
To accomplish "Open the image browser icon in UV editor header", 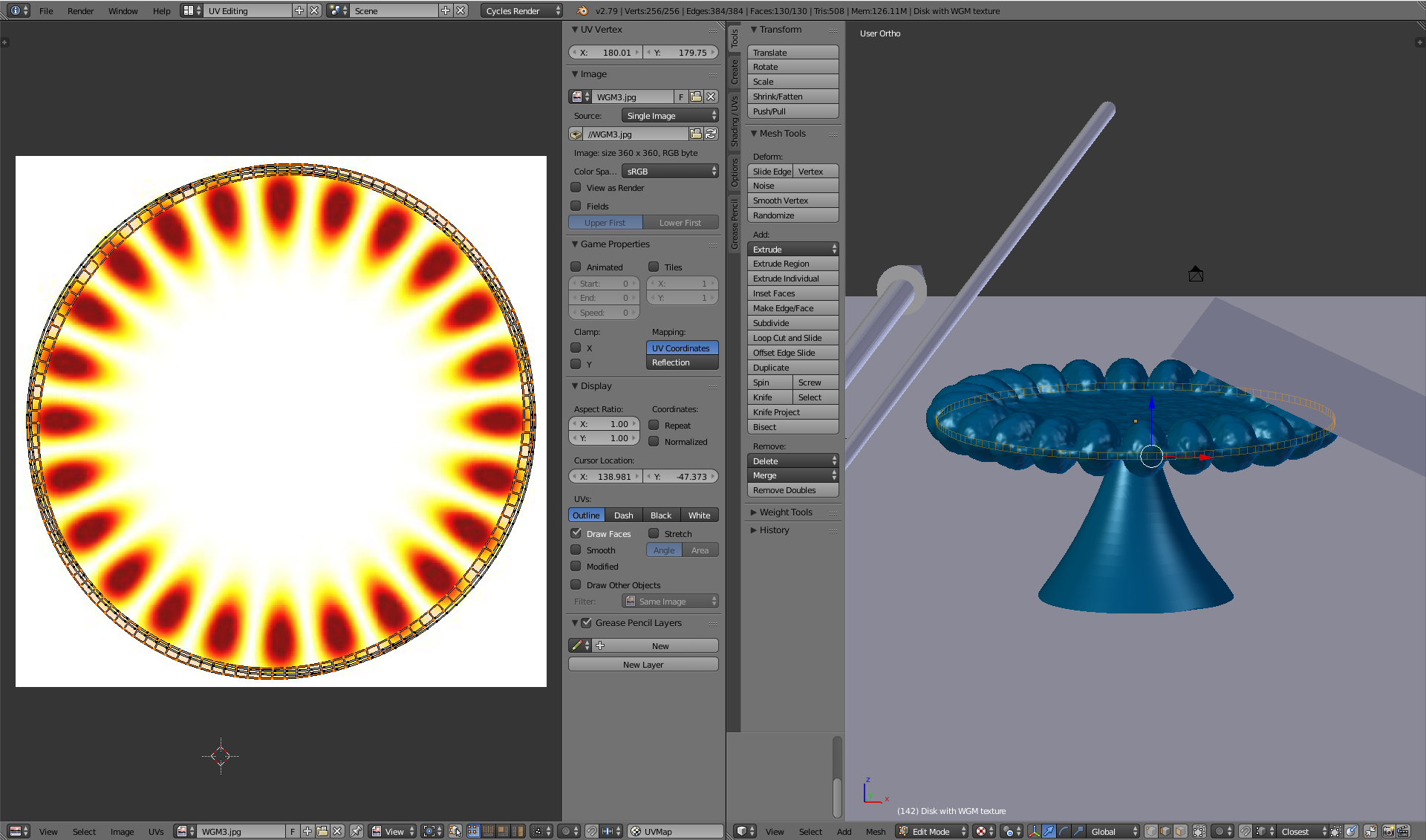I will (x=182, y=831).
